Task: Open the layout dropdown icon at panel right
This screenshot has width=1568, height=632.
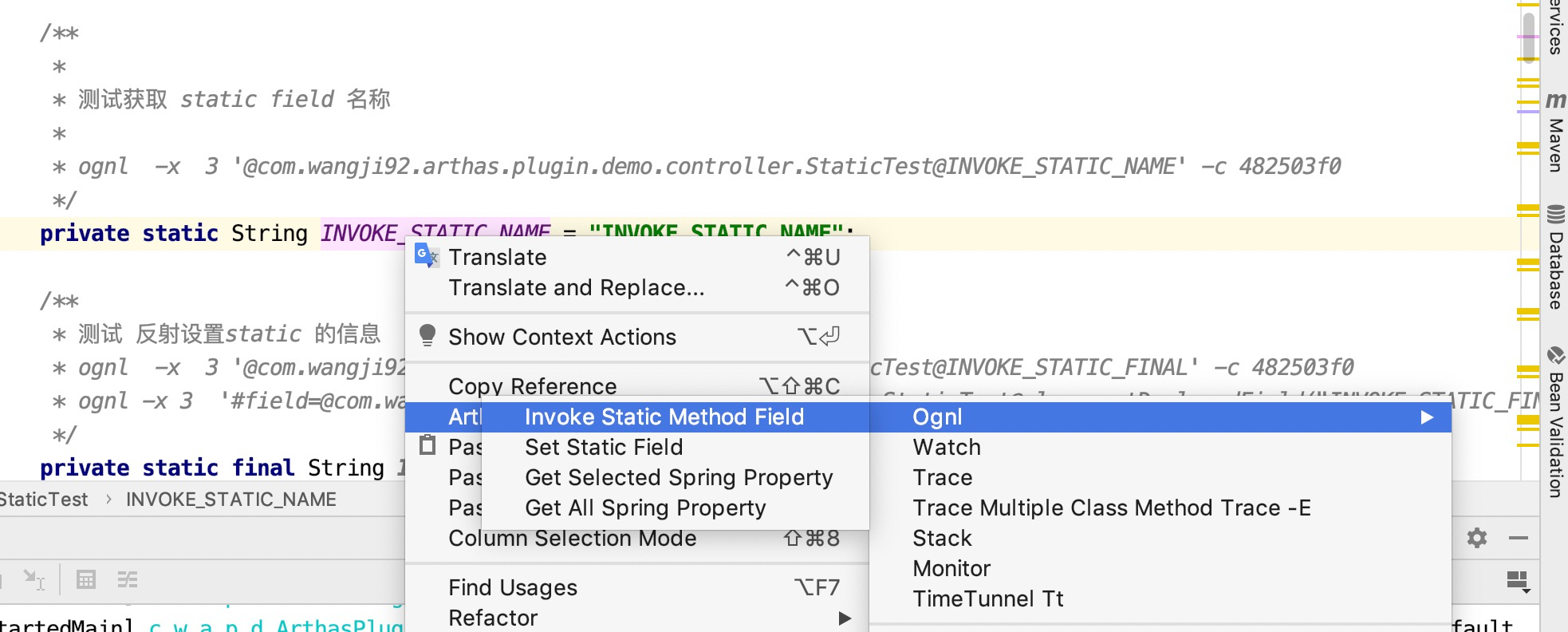Action: [1518, 582]
